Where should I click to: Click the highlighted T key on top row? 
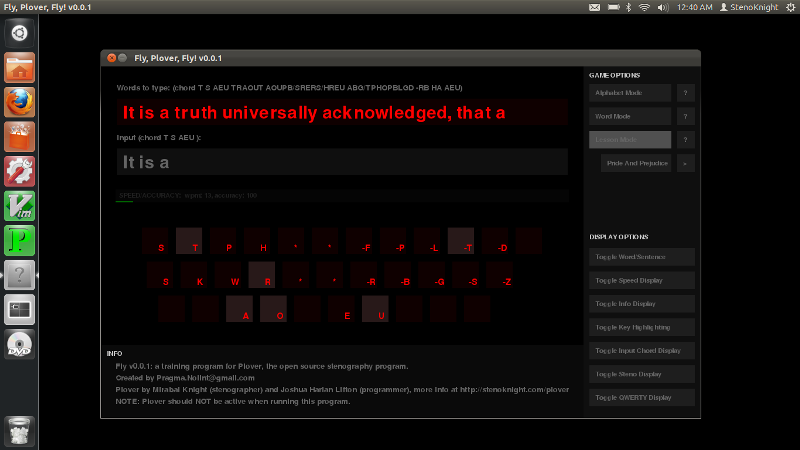point(189,241)
